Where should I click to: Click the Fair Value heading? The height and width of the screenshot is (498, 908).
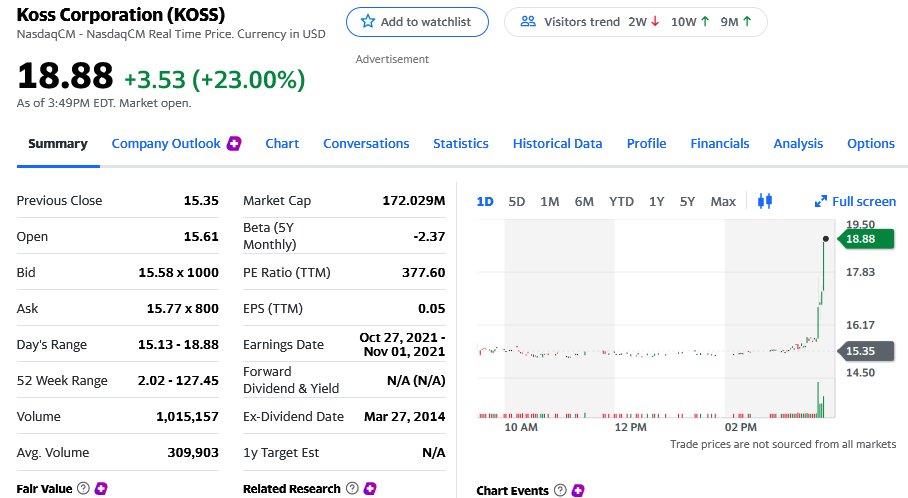click(x=44, y=489)
